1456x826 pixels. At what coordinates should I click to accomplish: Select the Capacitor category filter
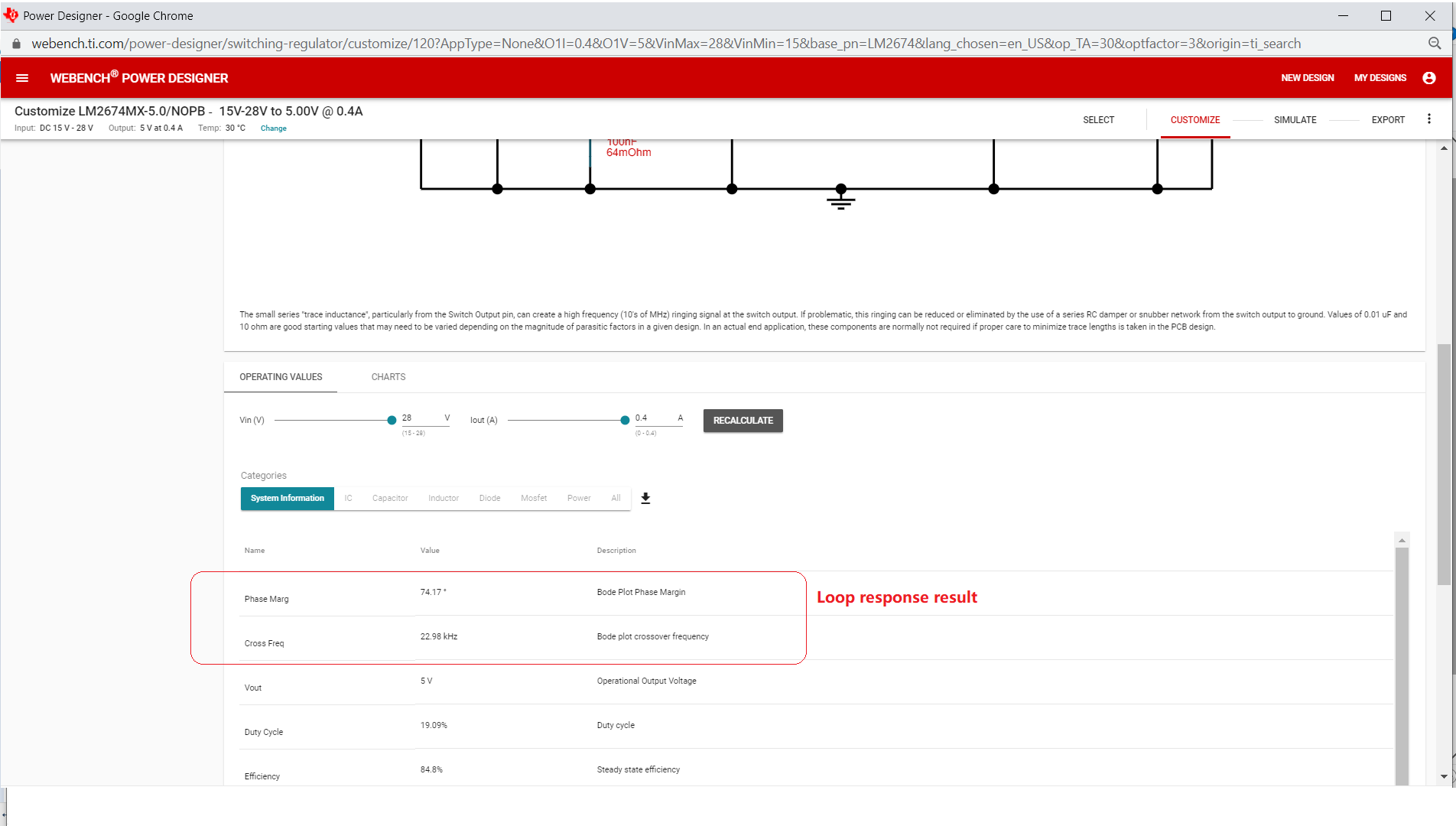pyautogui.click(x=390, y=498)
